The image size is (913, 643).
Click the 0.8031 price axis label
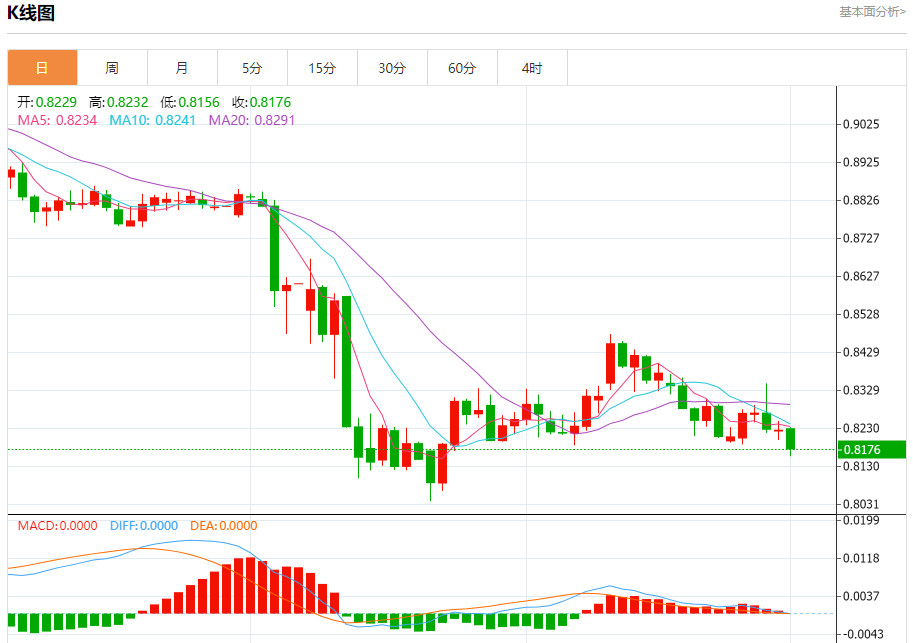(x=861, y=504)
